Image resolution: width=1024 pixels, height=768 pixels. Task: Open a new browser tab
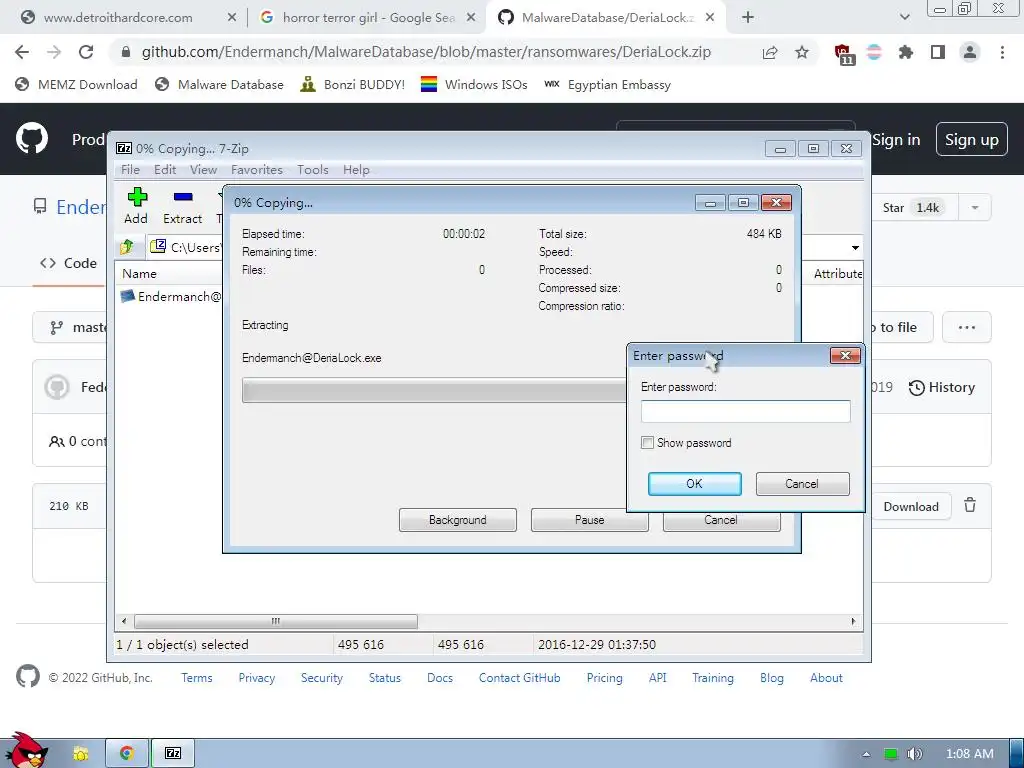748,18
